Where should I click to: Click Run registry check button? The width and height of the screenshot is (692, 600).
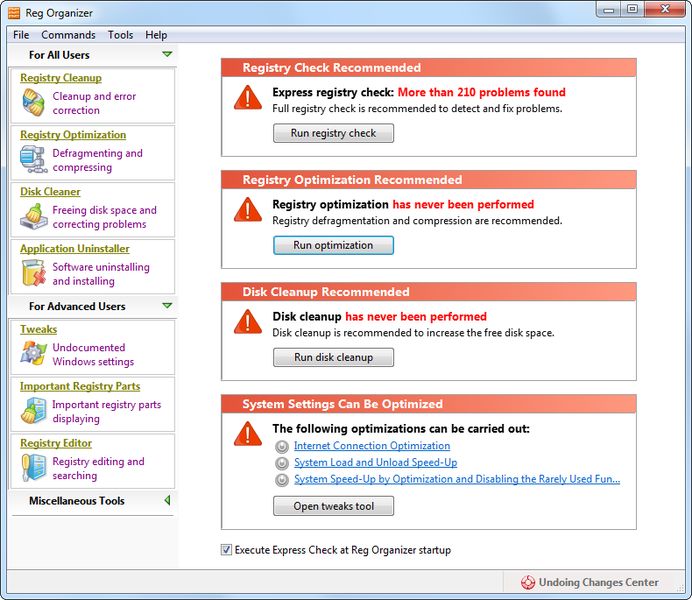tap(333, 133)
